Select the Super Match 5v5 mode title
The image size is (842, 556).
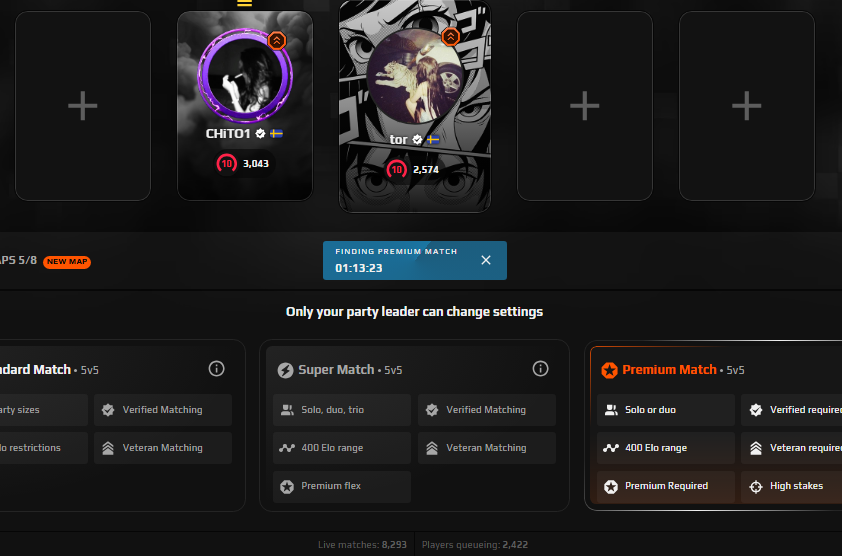(x=350, y=370)
